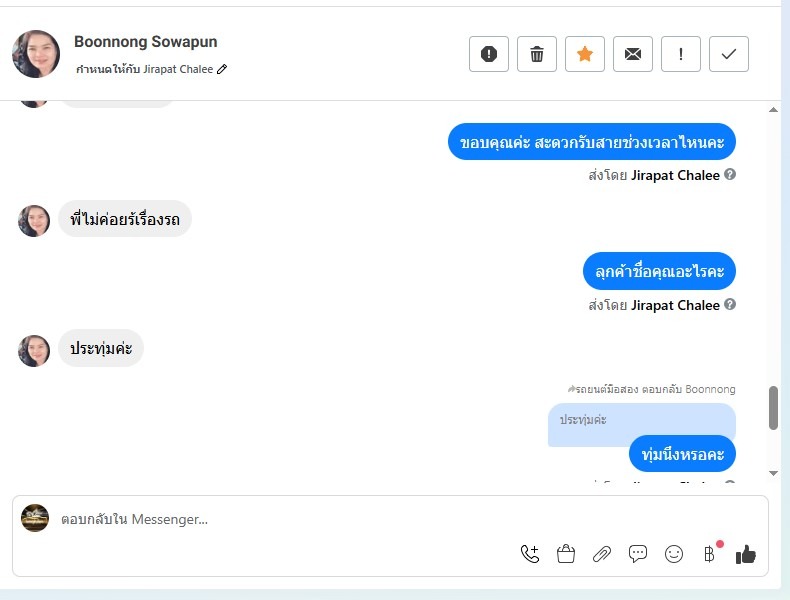
Task: Attach a file with paperclip icon
Action: click(x=602, y=554)
